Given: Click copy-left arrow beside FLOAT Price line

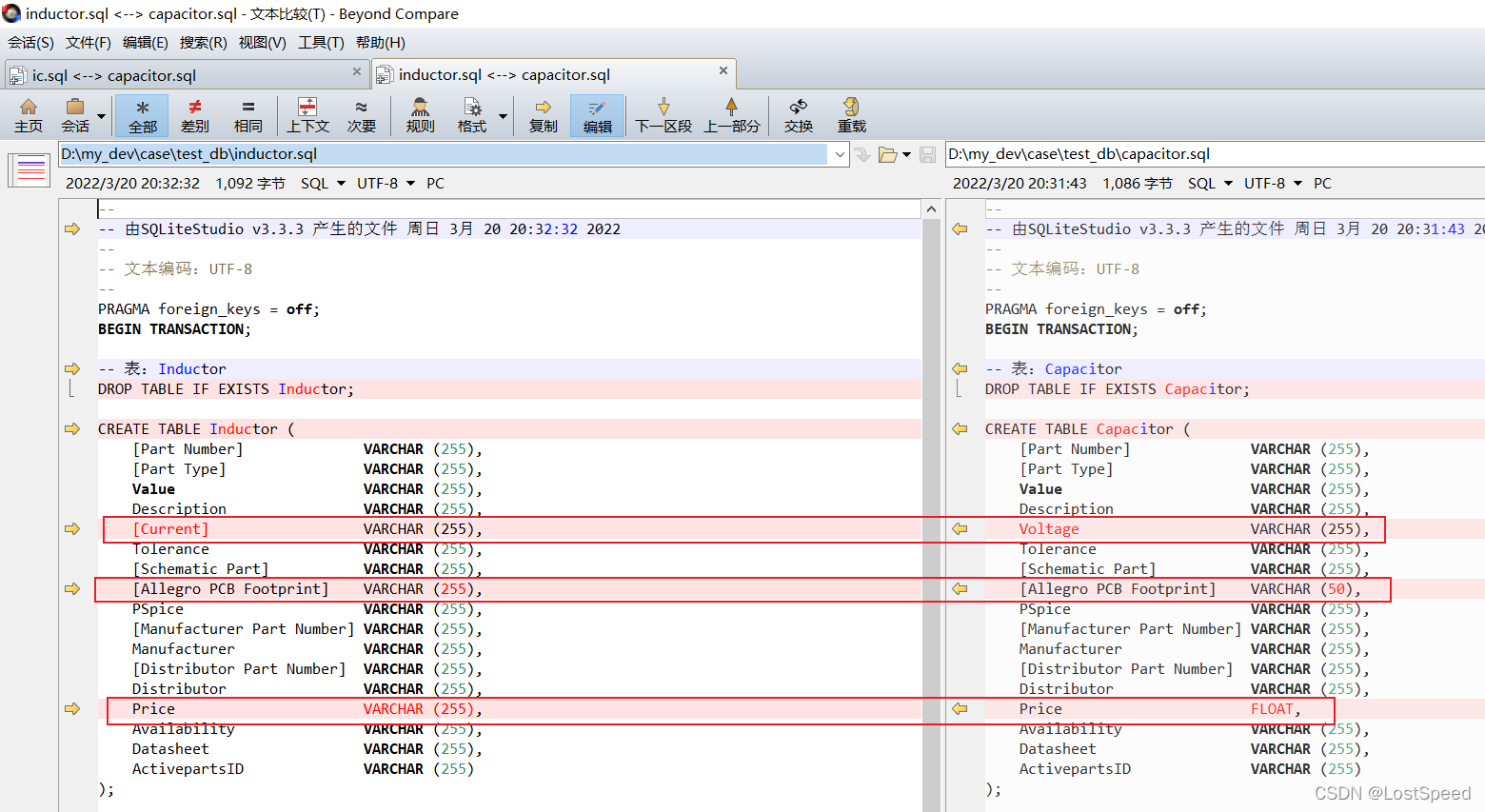Looking at the screenshot, I should tap(960, 708).
